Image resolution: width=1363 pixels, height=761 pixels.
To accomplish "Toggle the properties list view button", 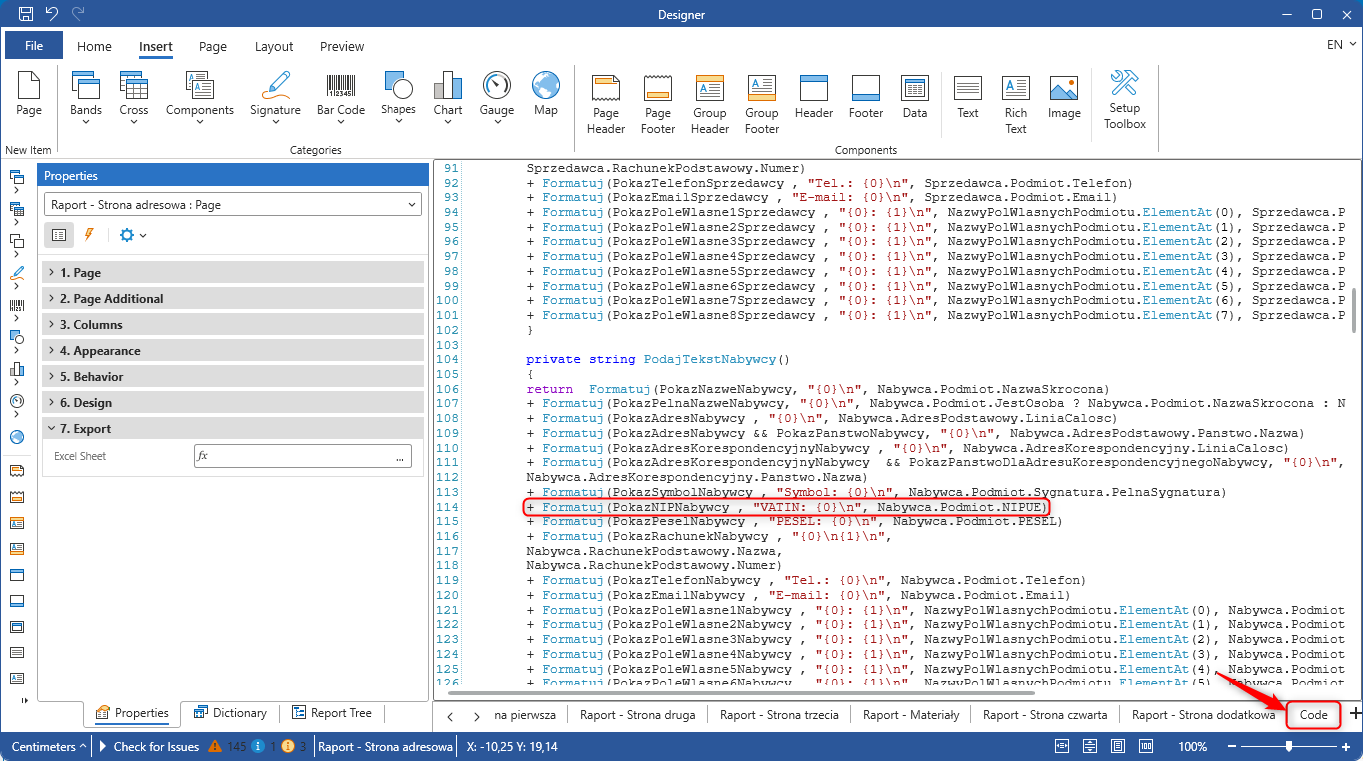I will pyautogui.click(x=59, y=235).
